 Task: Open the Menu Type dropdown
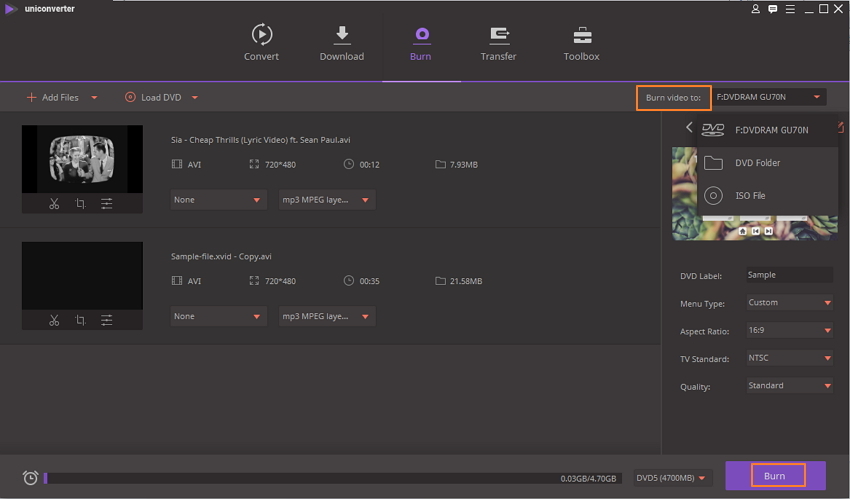pyautogui.click(x=789, y=302)
